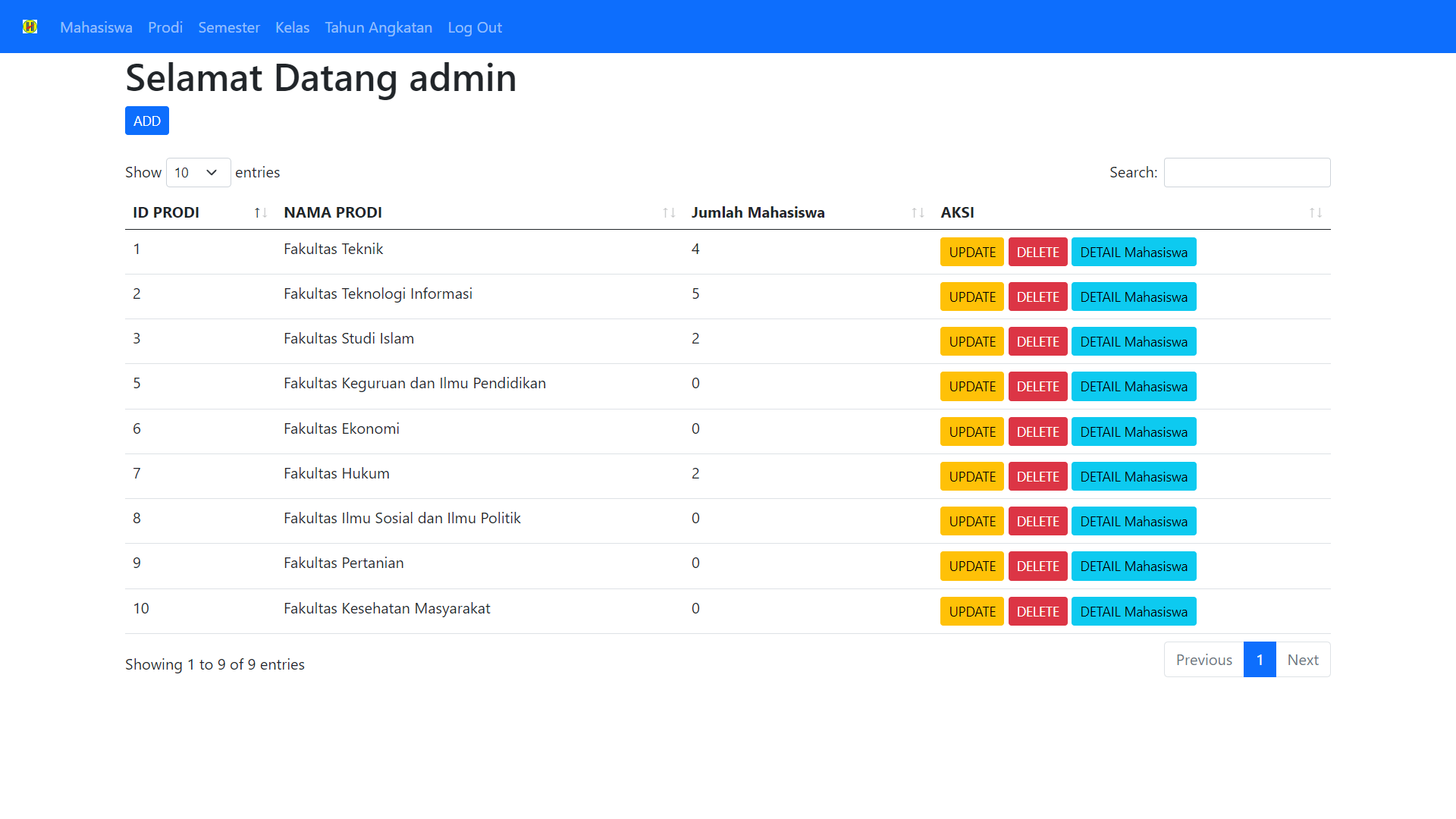The image size is (1456, 819).
Task: Open DETAIL Mahasiswa for Fakultas Ekonomi
Action: [1133, 431]
